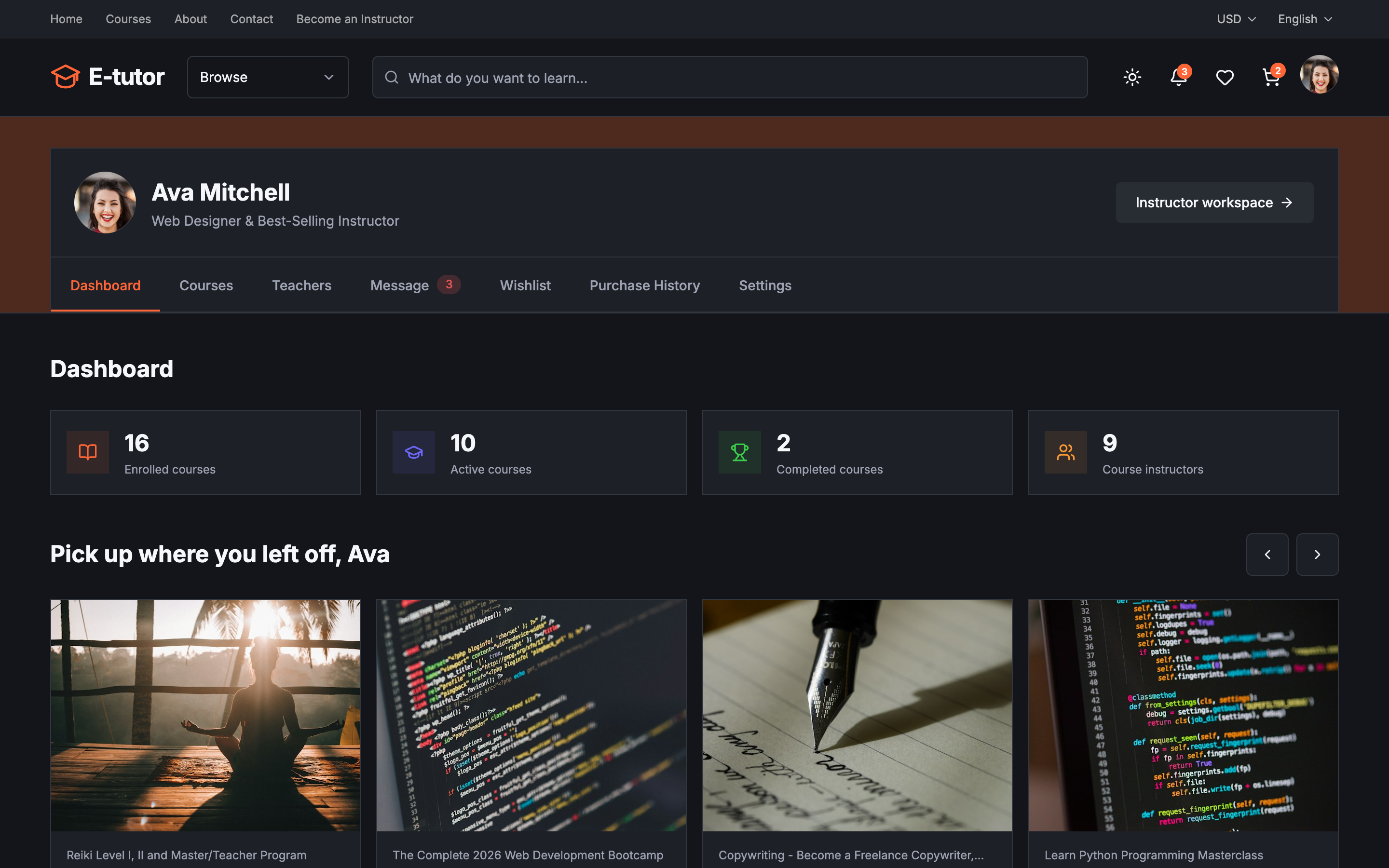Open the Reiki course thumbnail
Viewport: 1389px width, 868px height.
click(x=205, y=715)
